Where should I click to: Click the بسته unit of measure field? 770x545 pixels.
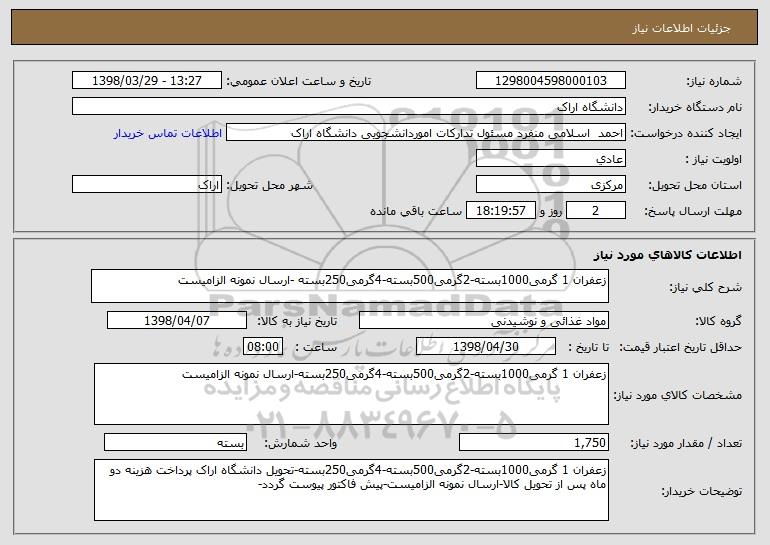point(175,442)
